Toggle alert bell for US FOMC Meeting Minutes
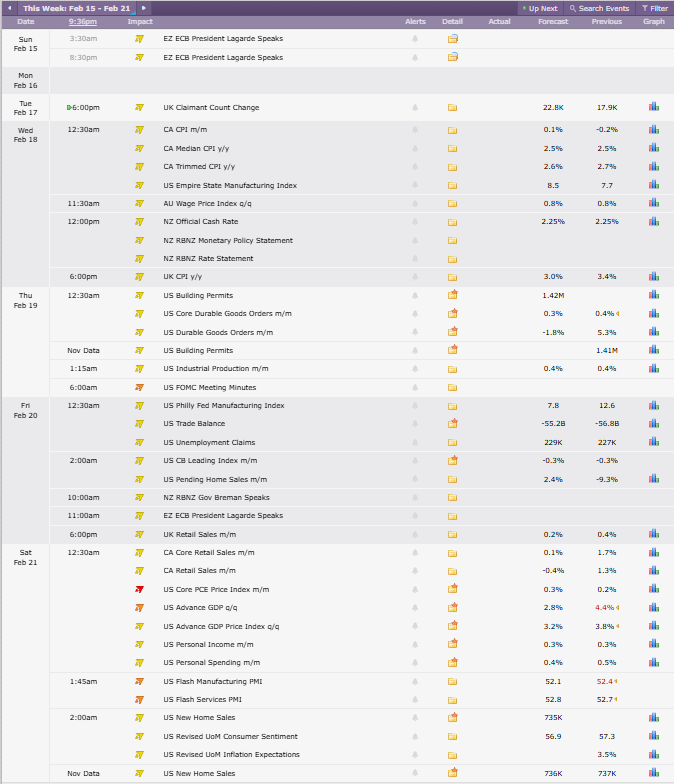The width and height of the screenshot is (674, 784). tap(415, 388)
